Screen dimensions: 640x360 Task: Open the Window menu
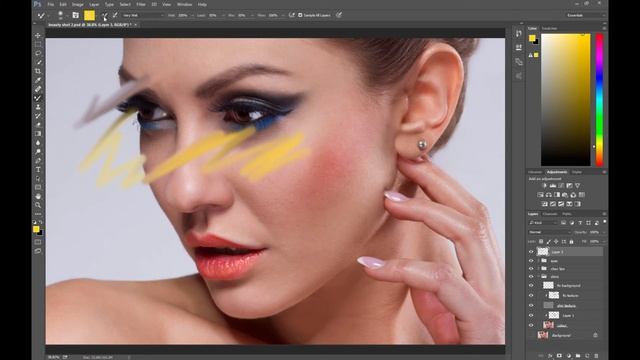point(184,4)
